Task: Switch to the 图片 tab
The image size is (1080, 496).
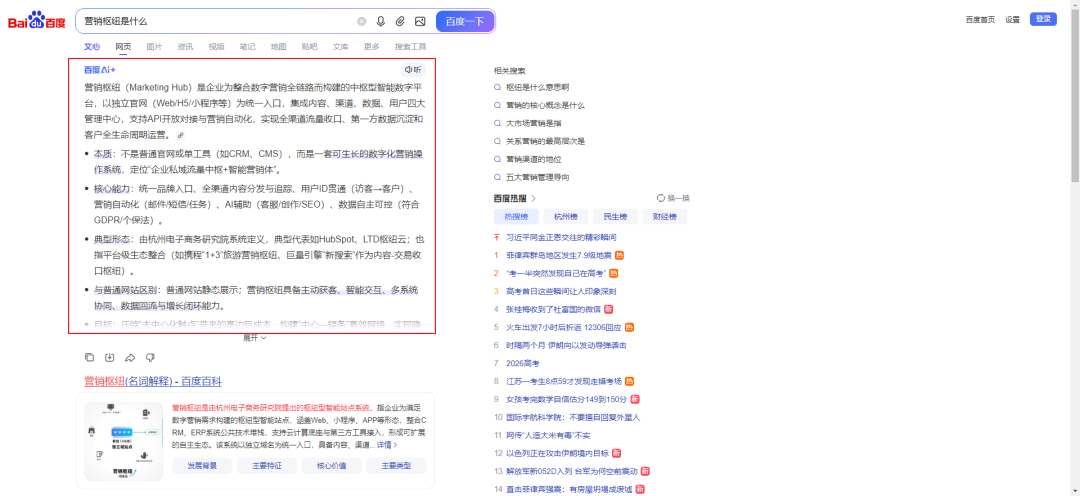Action: click(154, 47)
